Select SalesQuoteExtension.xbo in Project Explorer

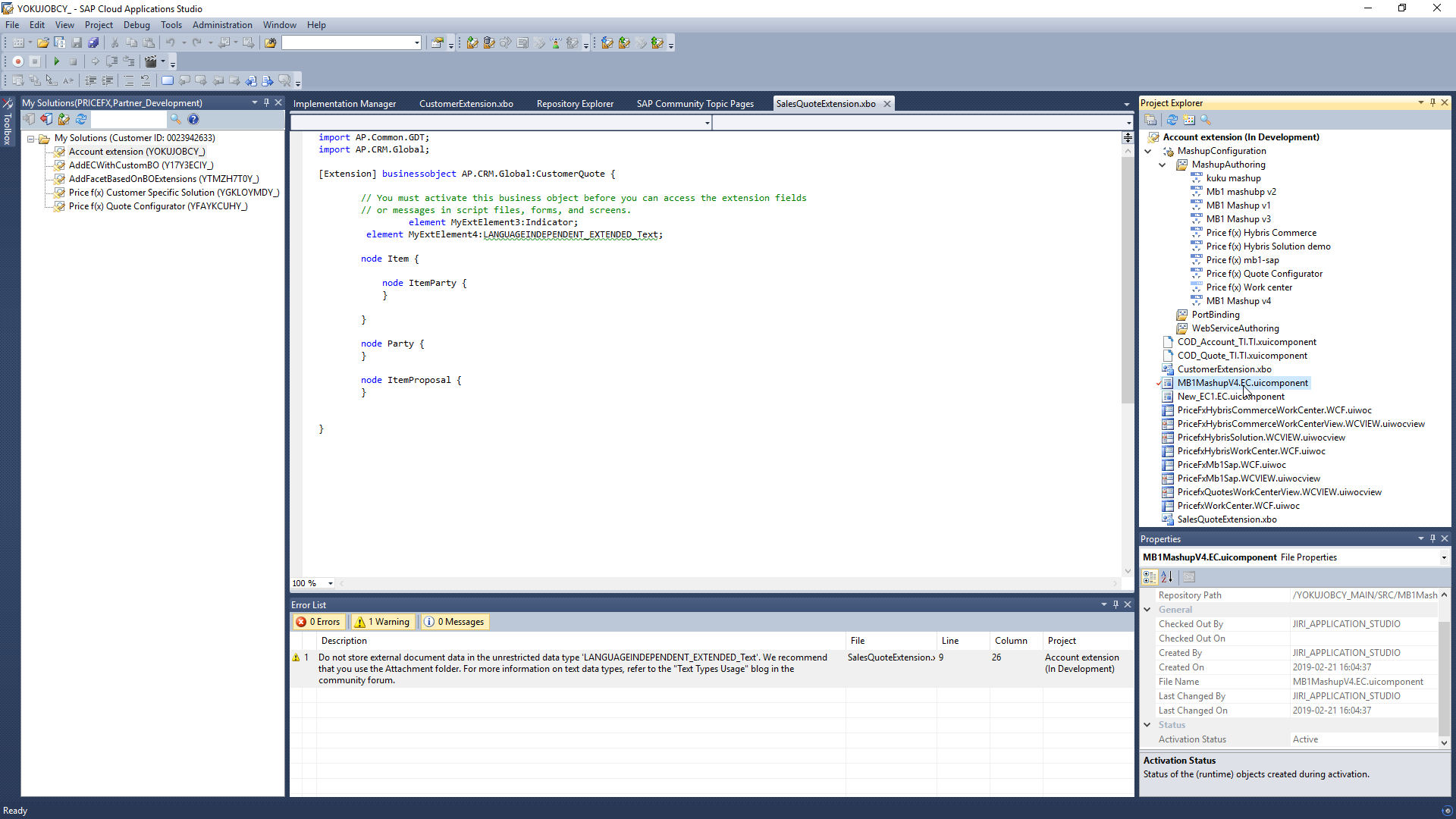pyautogui.click(x=1226, y=519)
